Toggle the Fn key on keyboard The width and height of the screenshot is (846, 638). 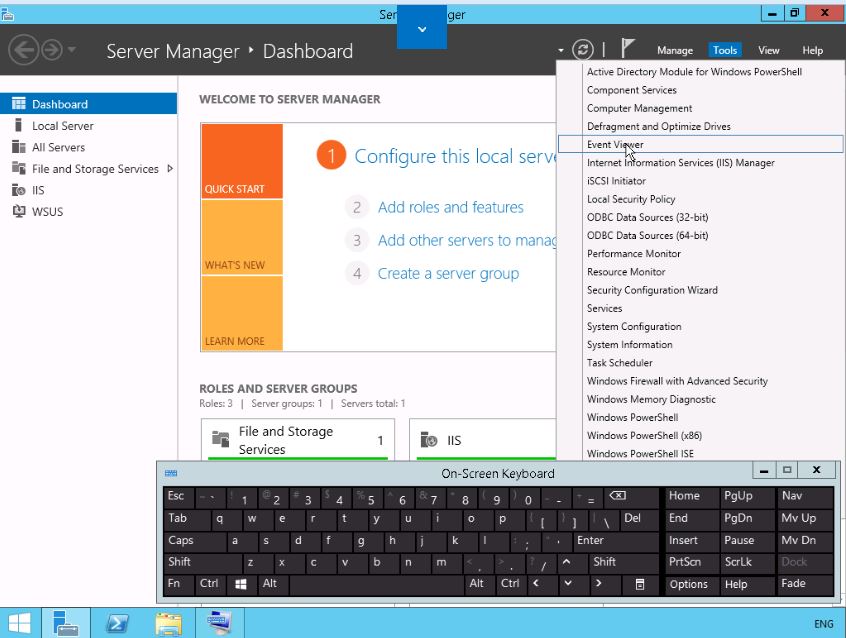tap(175, 584)
